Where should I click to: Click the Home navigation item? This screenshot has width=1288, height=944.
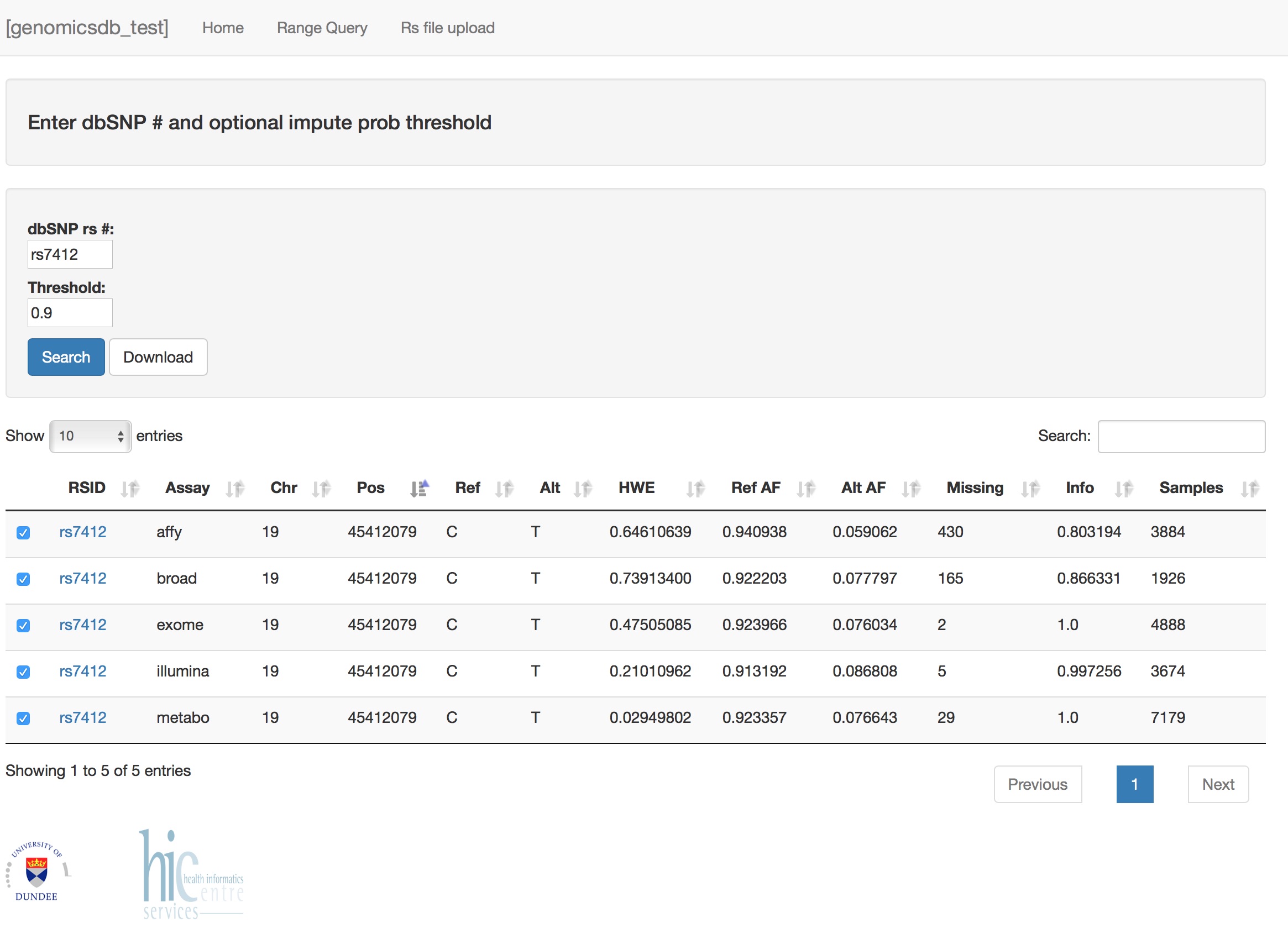pos(223,28)
